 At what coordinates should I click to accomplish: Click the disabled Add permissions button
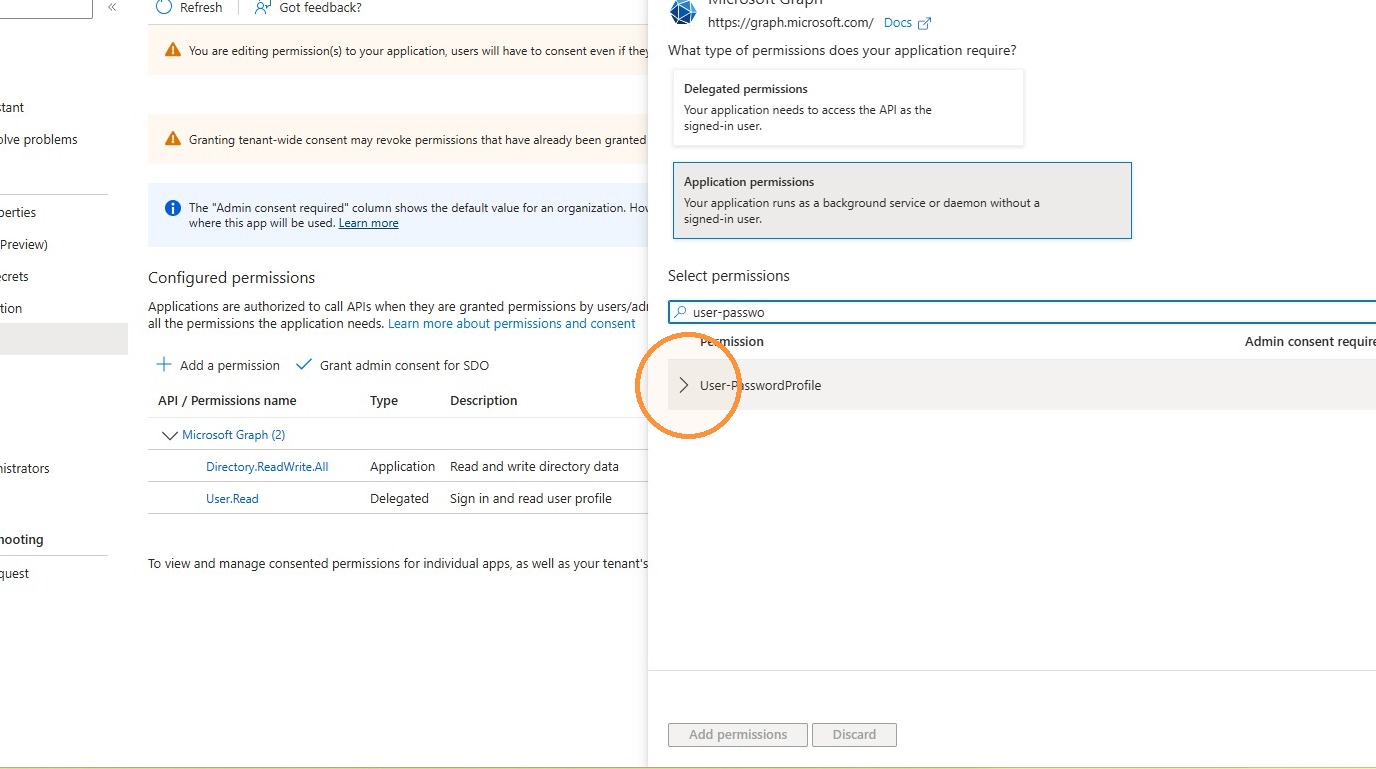(738, 734)
